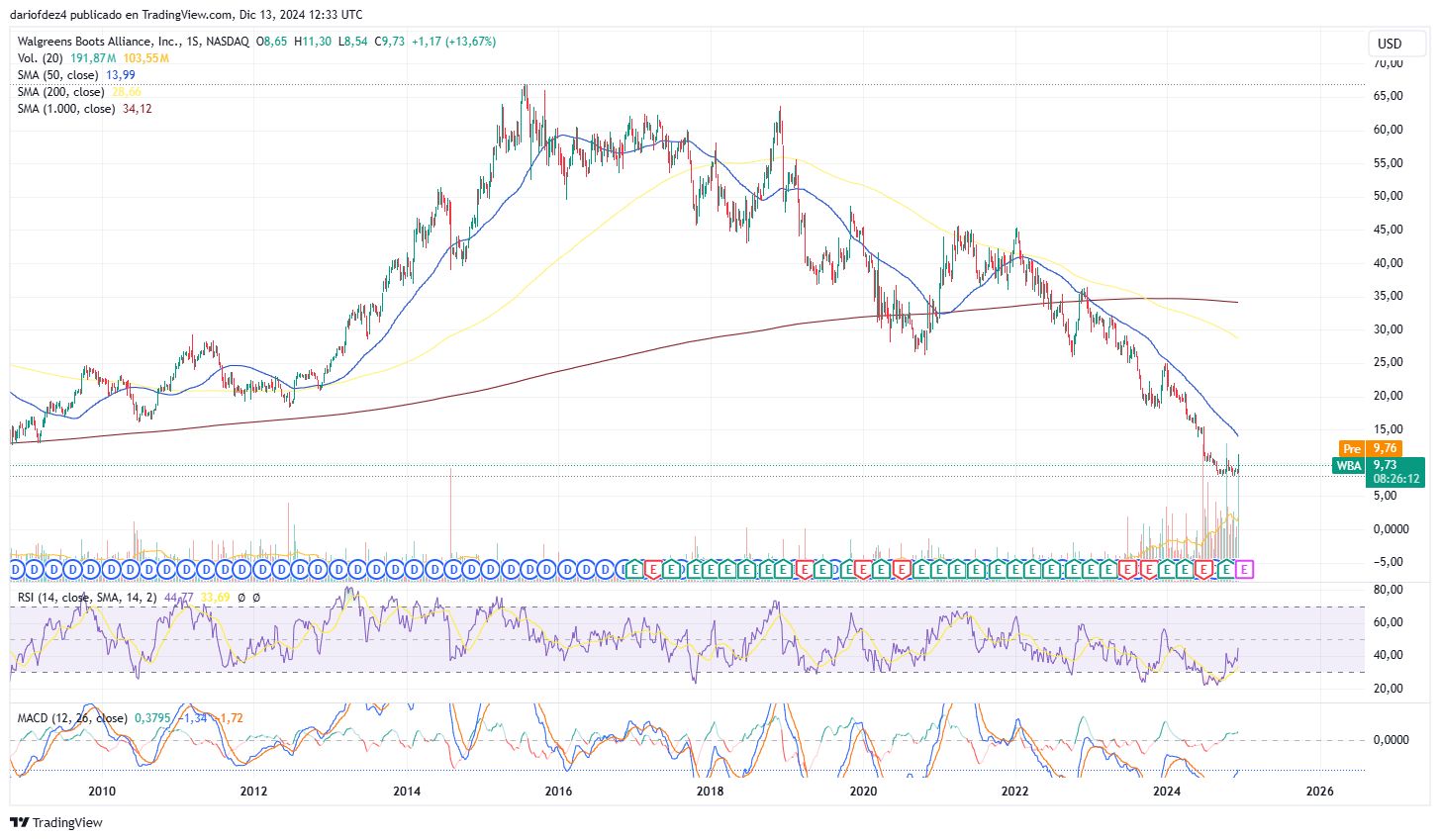
Task: Click the 15,00 price axis label
Action: point(1389,429)
